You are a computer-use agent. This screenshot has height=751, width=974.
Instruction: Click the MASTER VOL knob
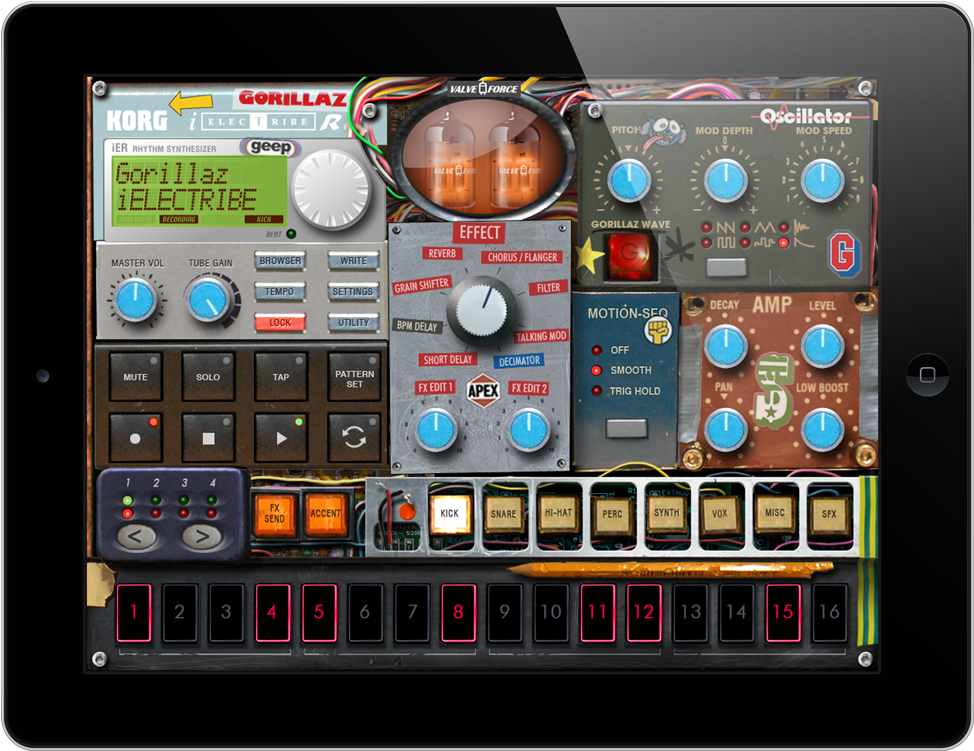pyautogui.click(x=135, y=300)
